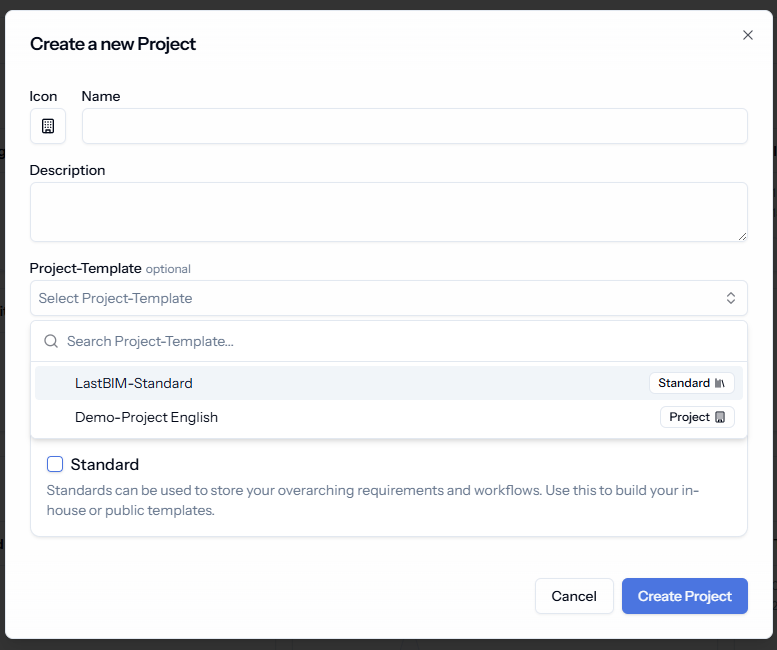Enable the Standard checkbox
777x650 pixels.
pyautogui.click(x=55, y=464)
